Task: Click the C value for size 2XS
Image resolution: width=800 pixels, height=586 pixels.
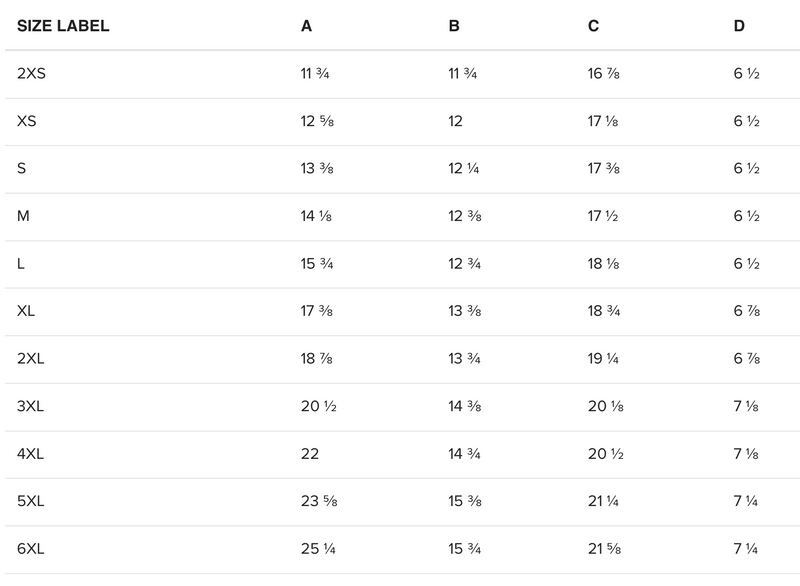Action: (604, 74)
